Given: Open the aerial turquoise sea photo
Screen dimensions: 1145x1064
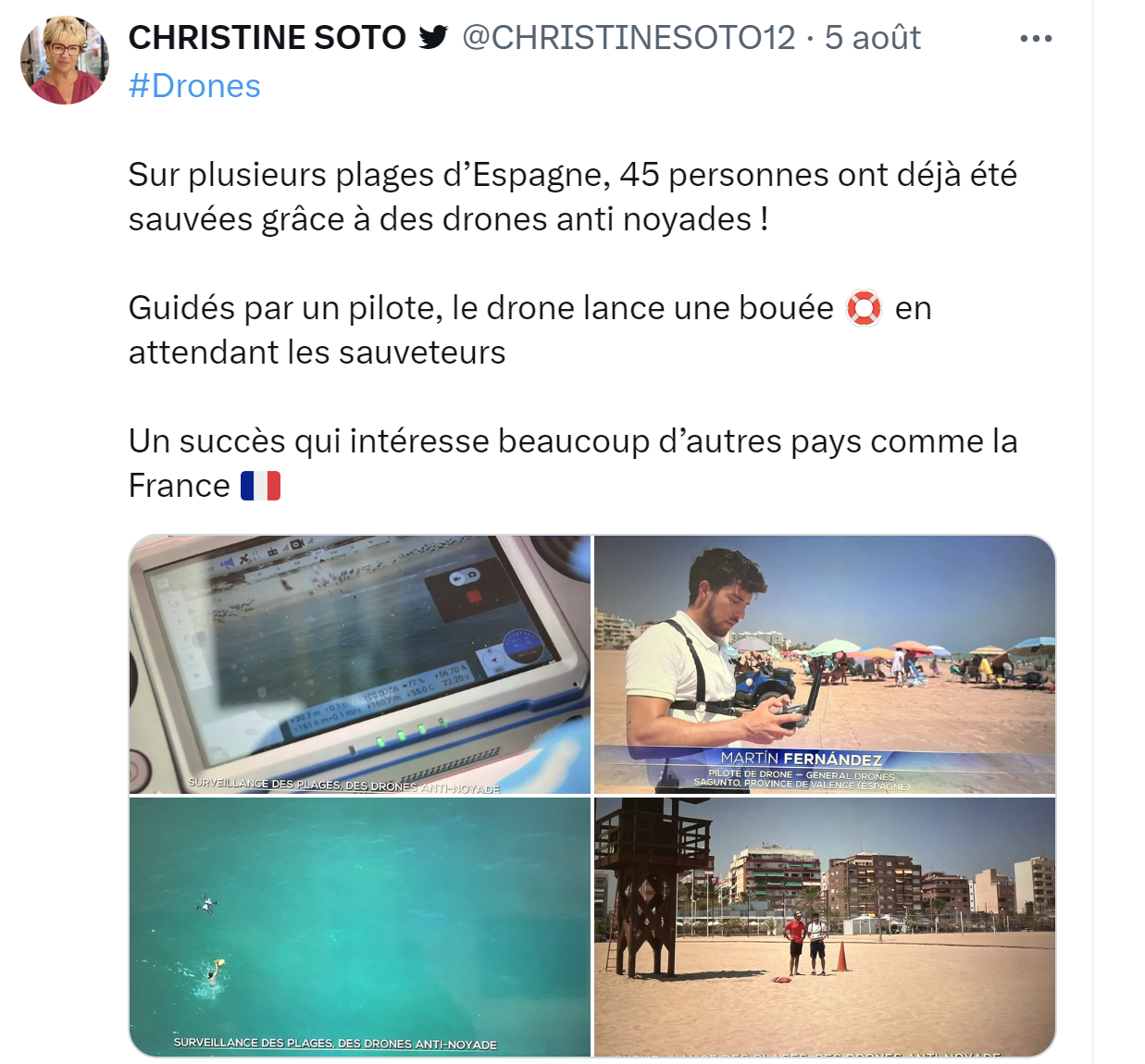Looking at the screenshot, I should pyautogui.click(x=360, y=926).
